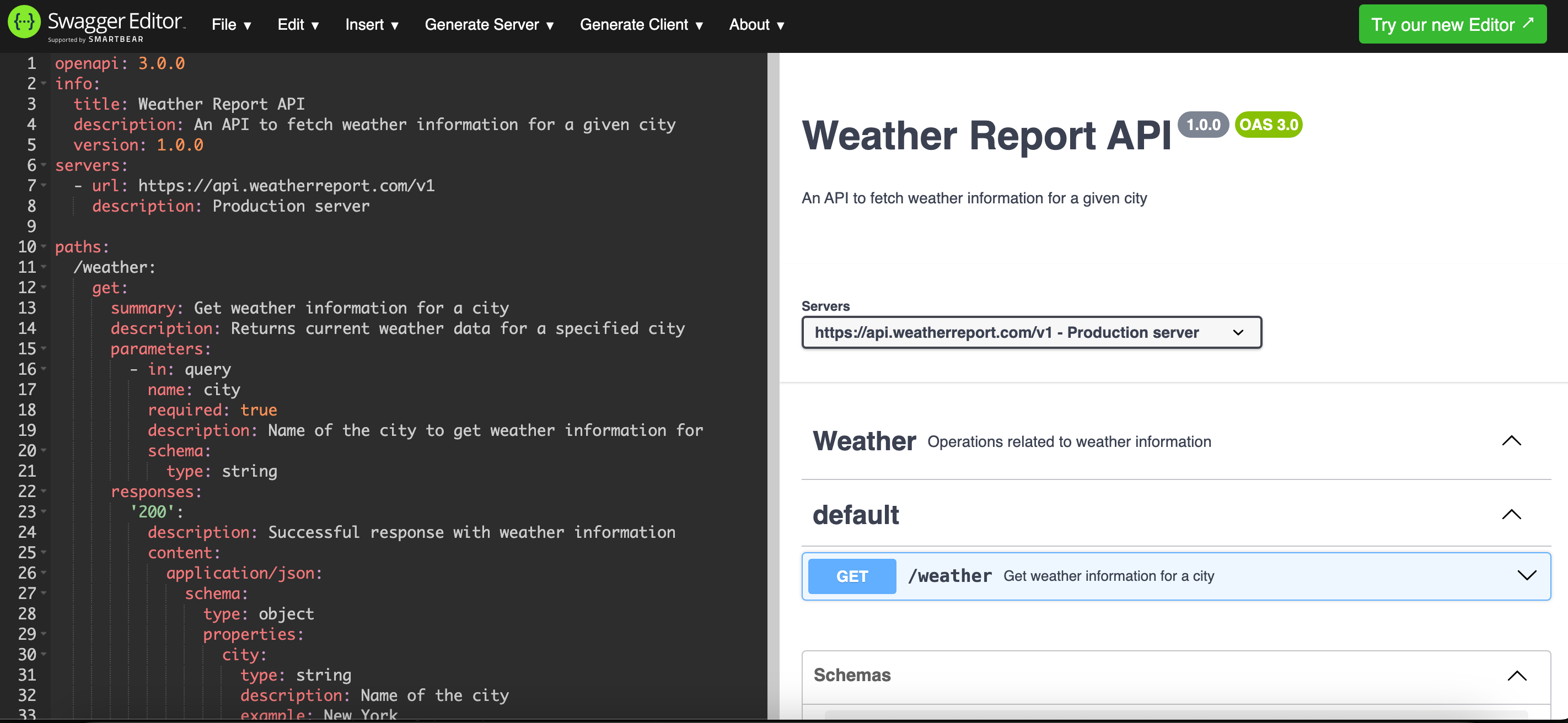Collapse the Schemas section

tap(1517, 676)
